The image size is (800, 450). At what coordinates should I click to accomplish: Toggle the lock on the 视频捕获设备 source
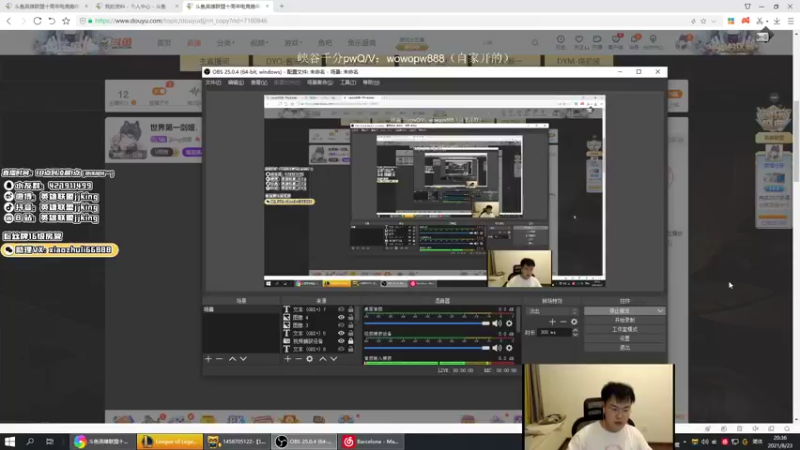pos(351,341)
